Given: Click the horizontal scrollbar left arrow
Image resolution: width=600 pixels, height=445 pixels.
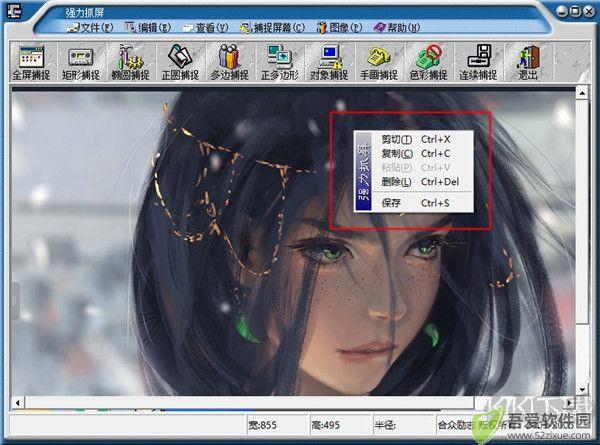Looking at the screenshot, I should [x=18, y=403].
